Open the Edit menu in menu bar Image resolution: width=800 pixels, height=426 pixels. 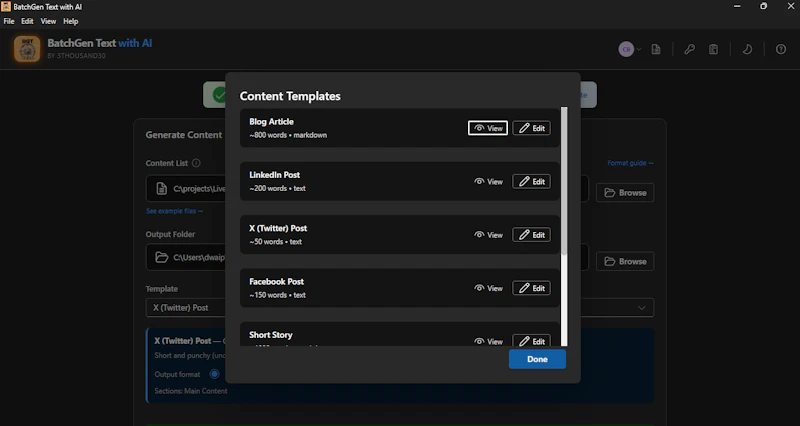click(x=27, y=21)
